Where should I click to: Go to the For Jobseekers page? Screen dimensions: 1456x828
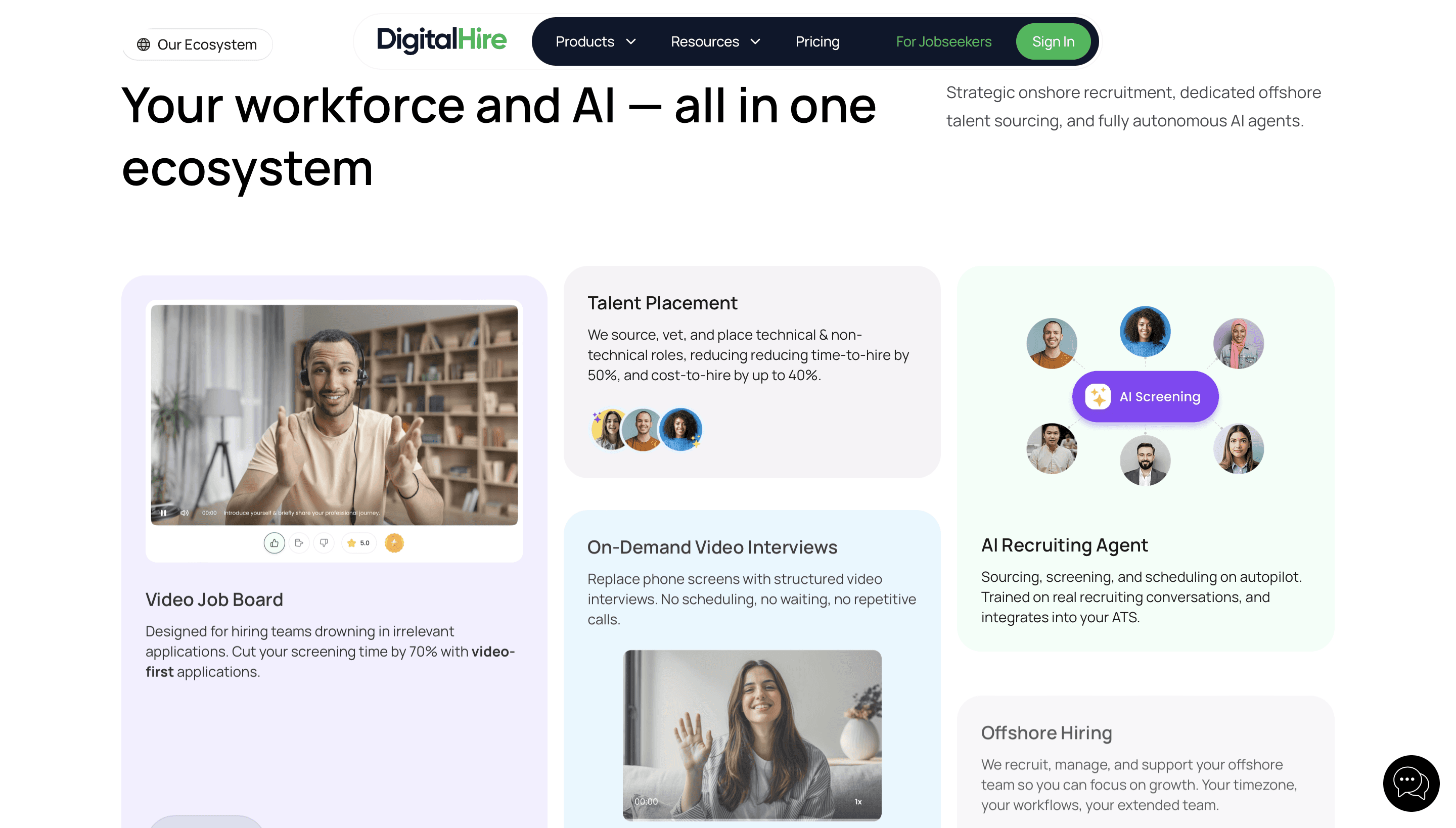tap(943, 41)
